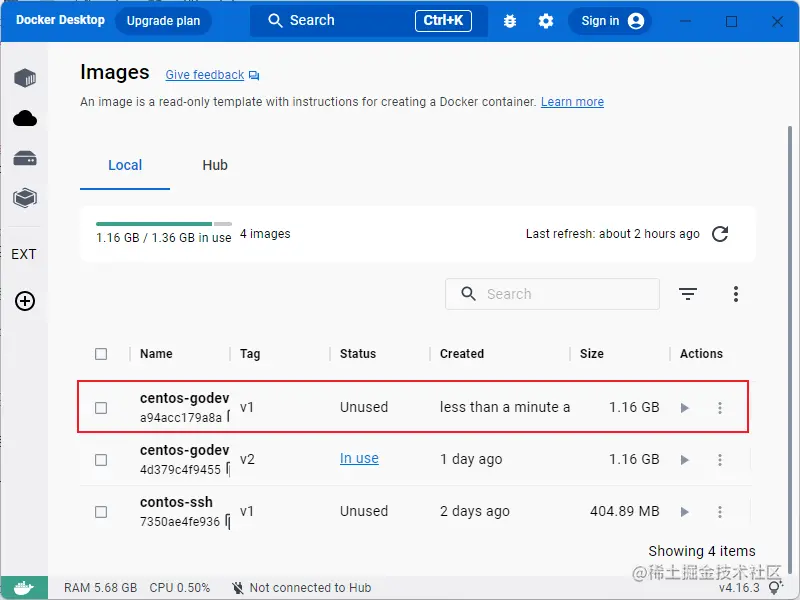The height and width of the screenshot is (600, 800).
Task: Open Images section cloud icon
Action: pyautogui.click(x=25, y=119)
